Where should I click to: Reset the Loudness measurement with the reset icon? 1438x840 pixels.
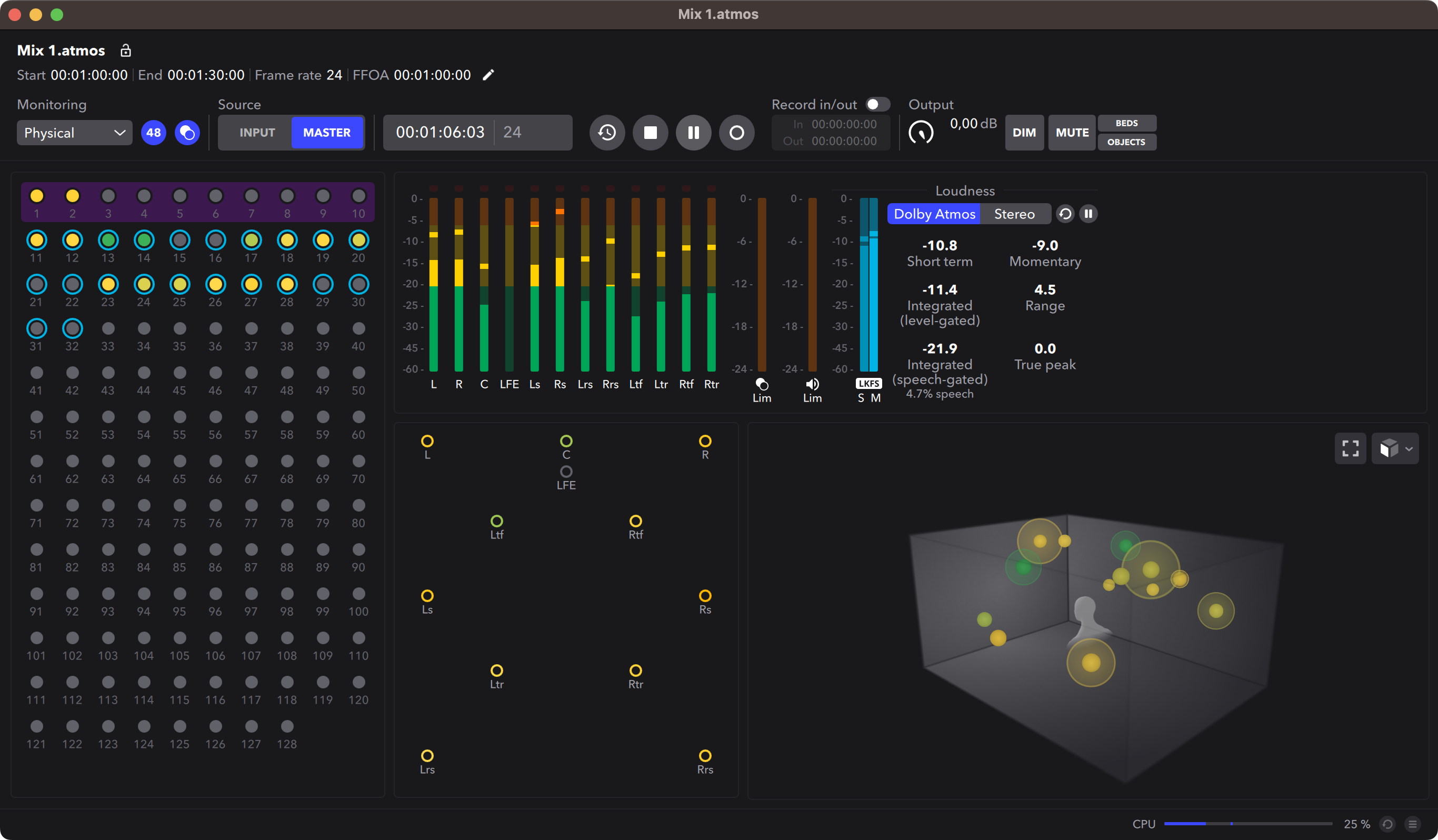(1065, 214)
